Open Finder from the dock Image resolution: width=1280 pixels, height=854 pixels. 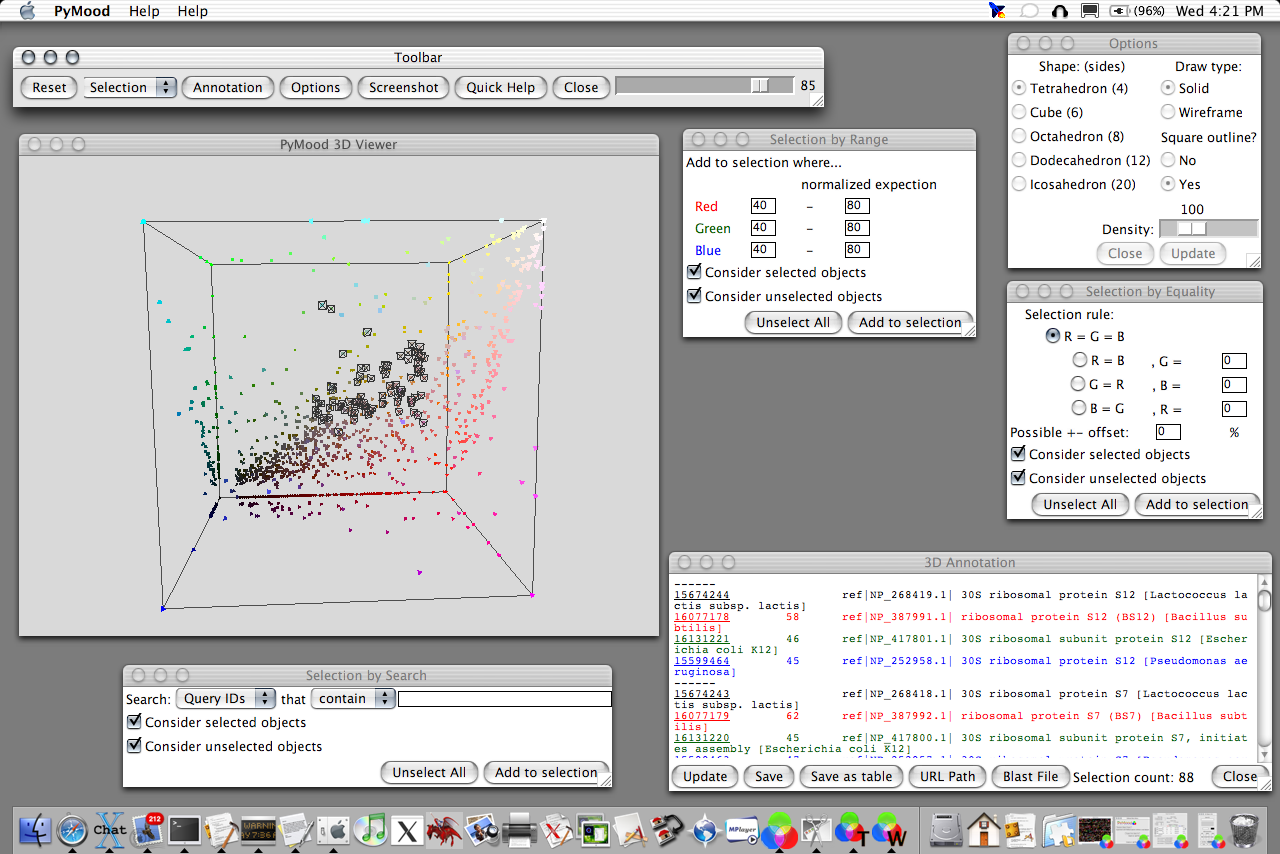(35, 829)
